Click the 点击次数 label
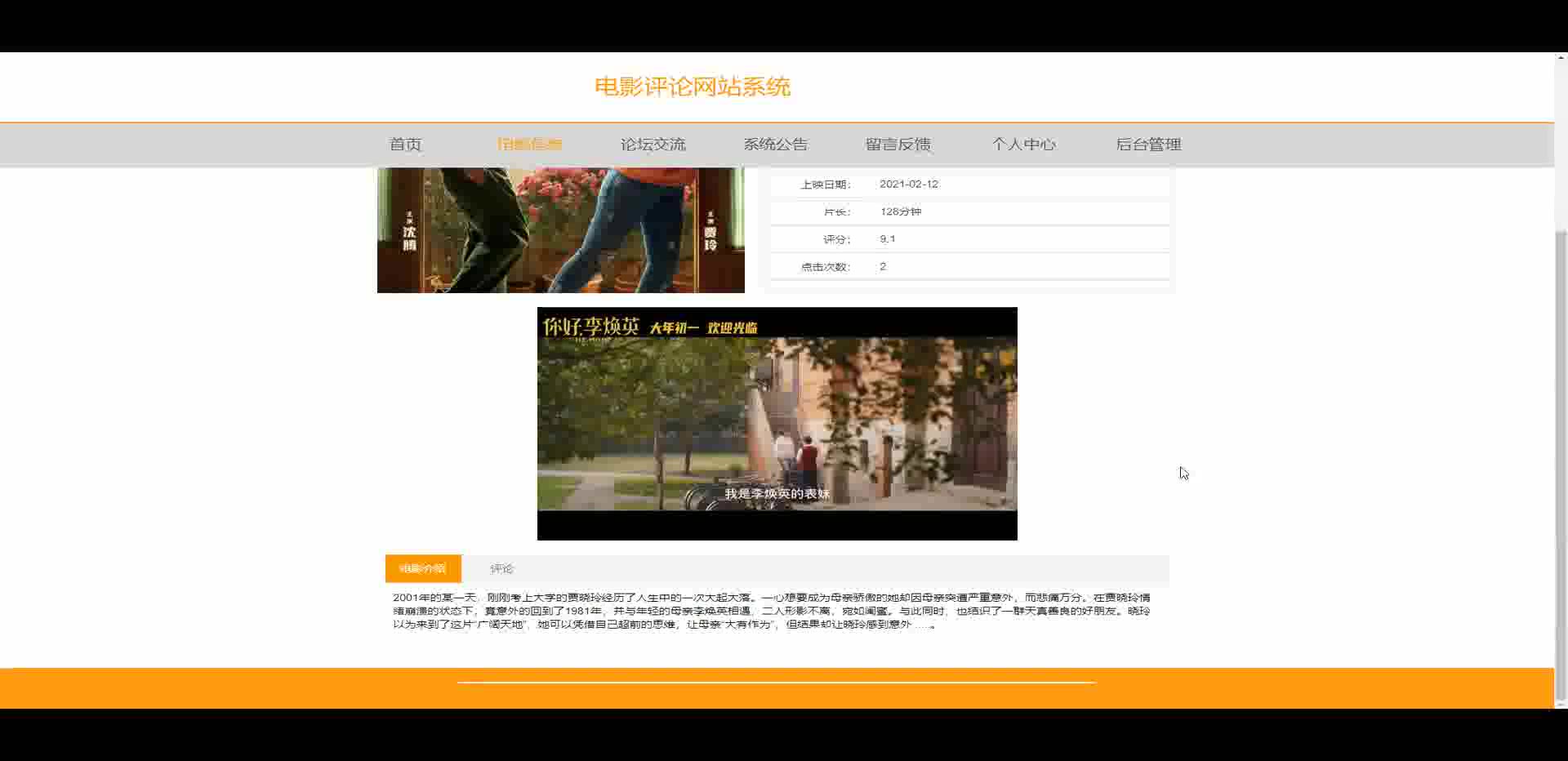The width and height of the screenshot is (1568, 761). pyautogui.click(x=825, y=266)
